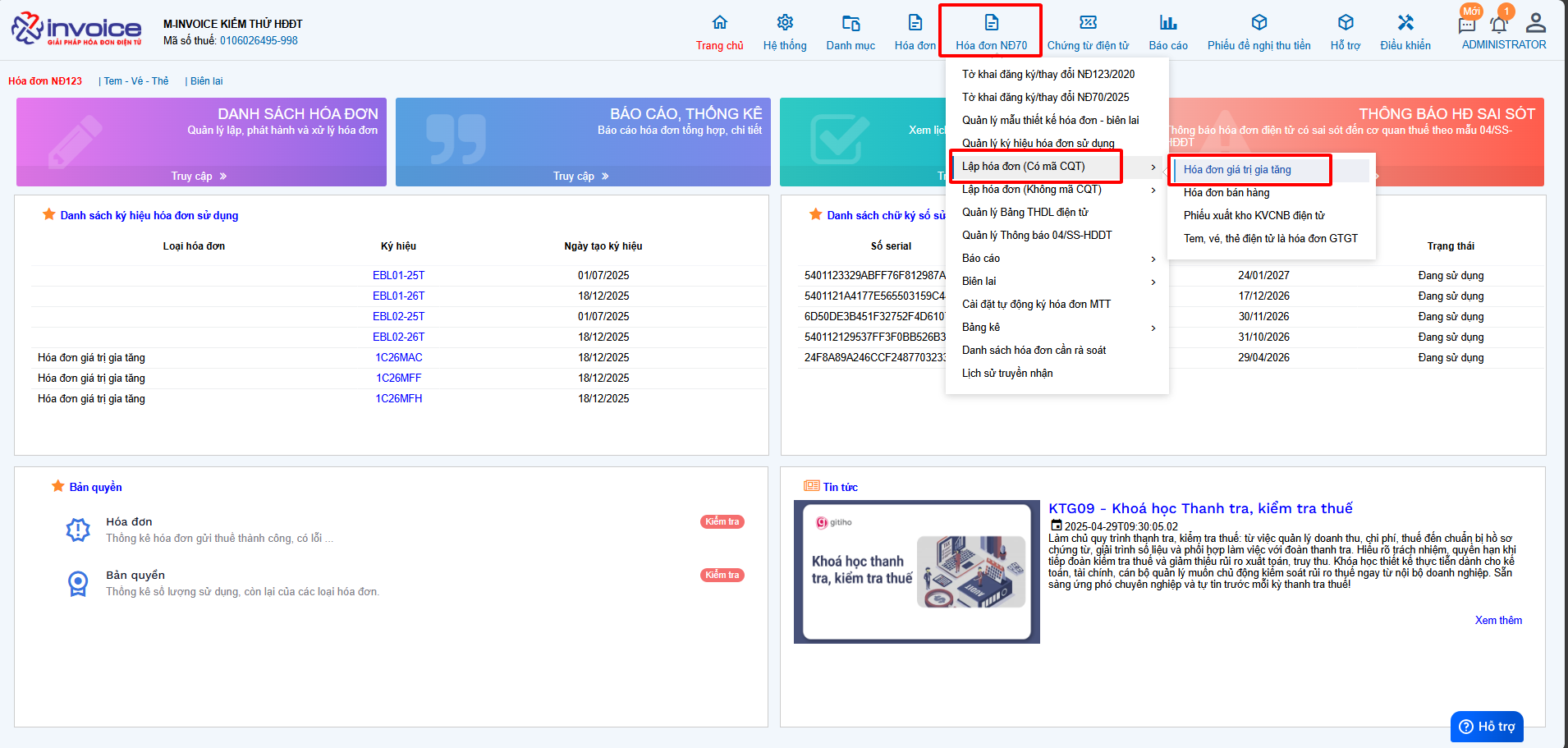Click Kiểm tra button for Bản quyền
1568x748 pixels.
click(722, 575)
